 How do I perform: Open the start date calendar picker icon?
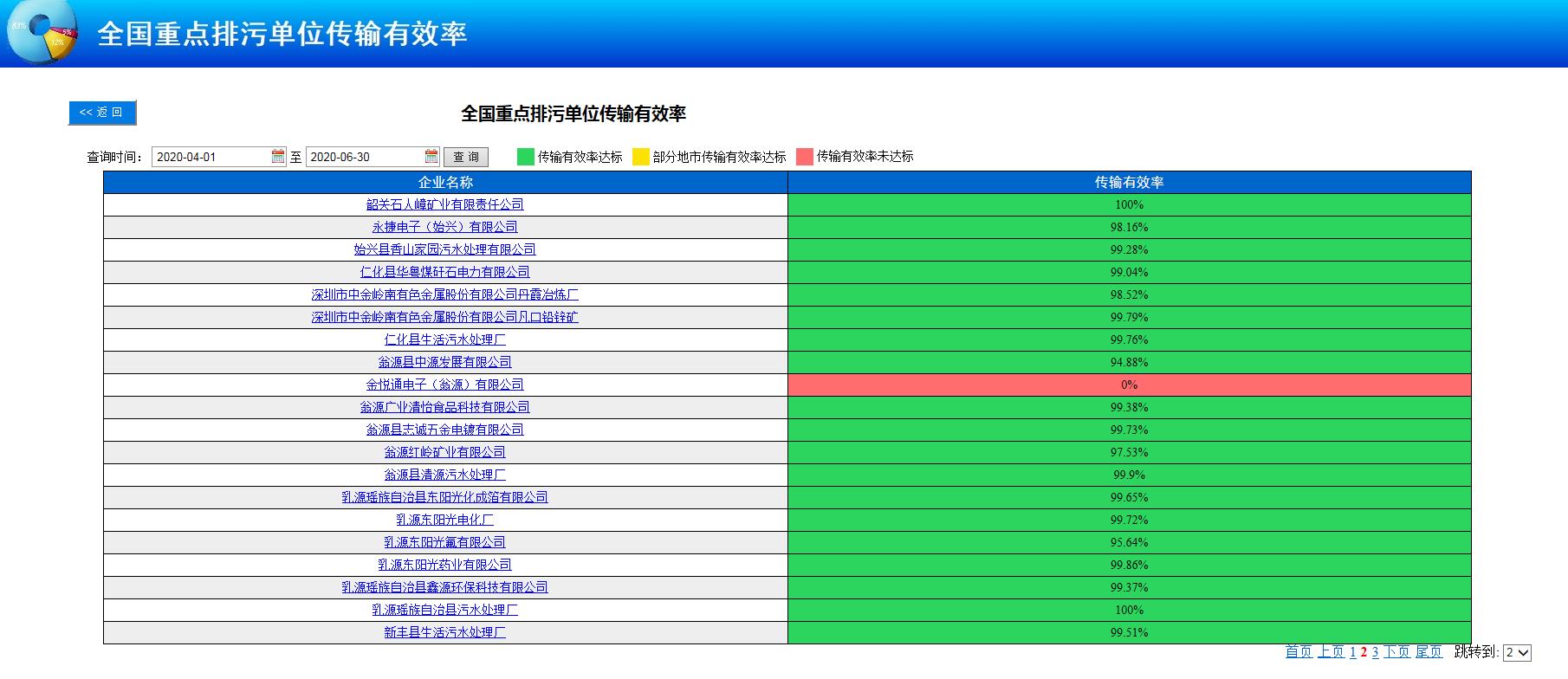click(278, 156)
